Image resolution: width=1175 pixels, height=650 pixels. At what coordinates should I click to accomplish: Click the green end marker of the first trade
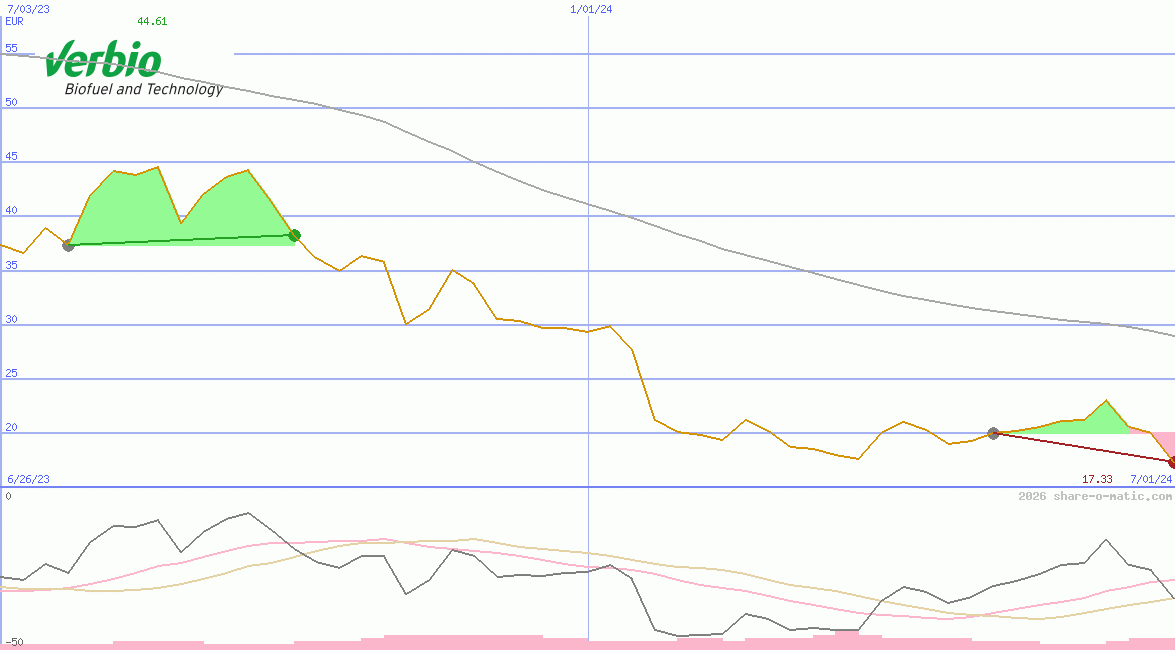tap(295, 235)
